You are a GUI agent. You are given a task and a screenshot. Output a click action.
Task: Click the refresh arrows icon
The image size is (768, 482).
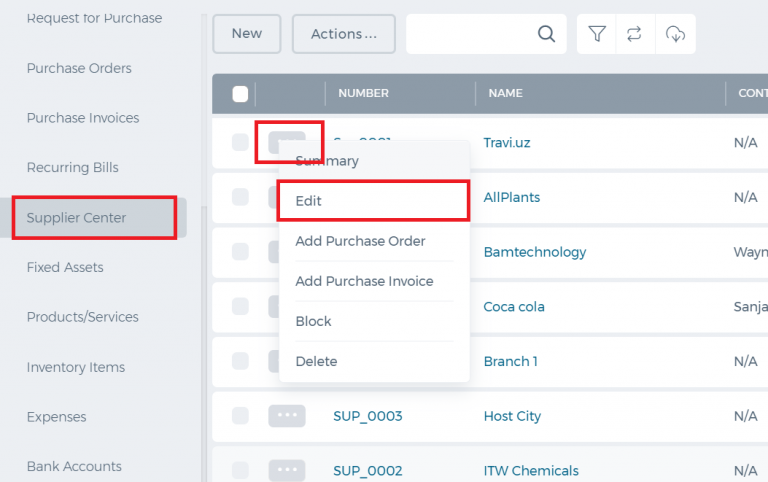(x=634, y=34)
